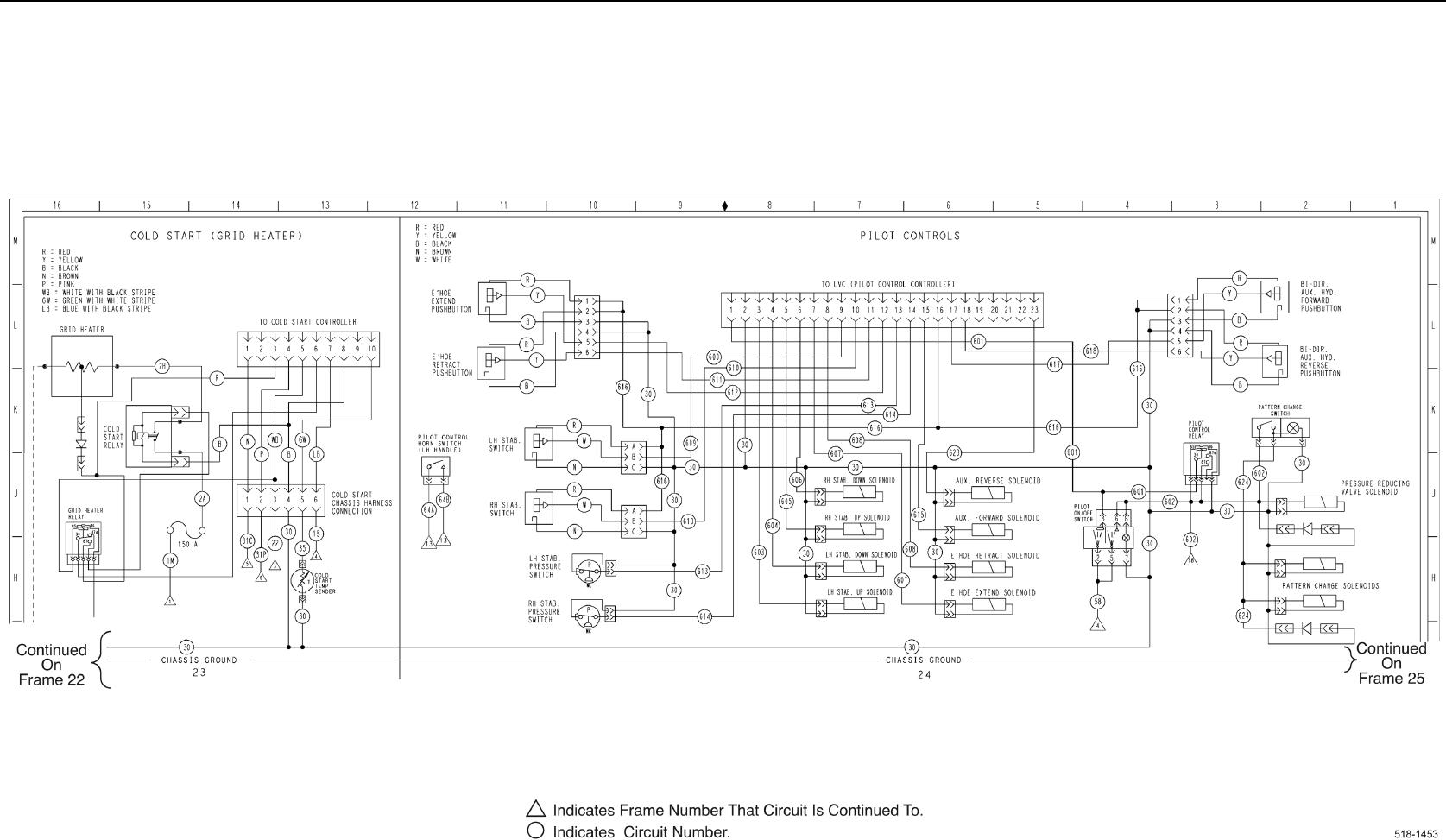Click circuit number 617 circle
The image size is (1446, 840).
pos(1054,364)
